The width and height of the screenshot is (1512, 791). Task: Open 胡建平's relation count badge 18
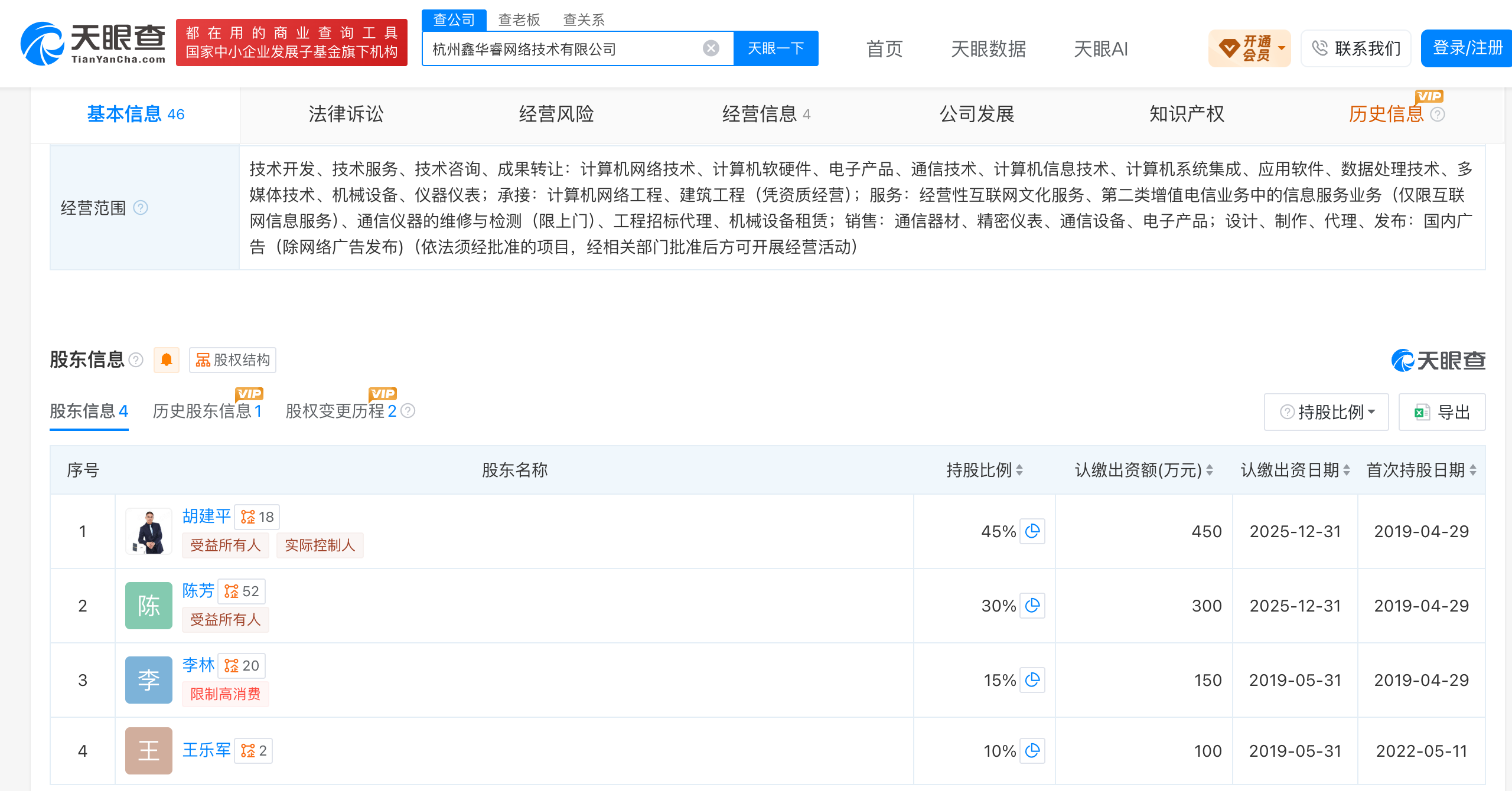pos(257,517)
